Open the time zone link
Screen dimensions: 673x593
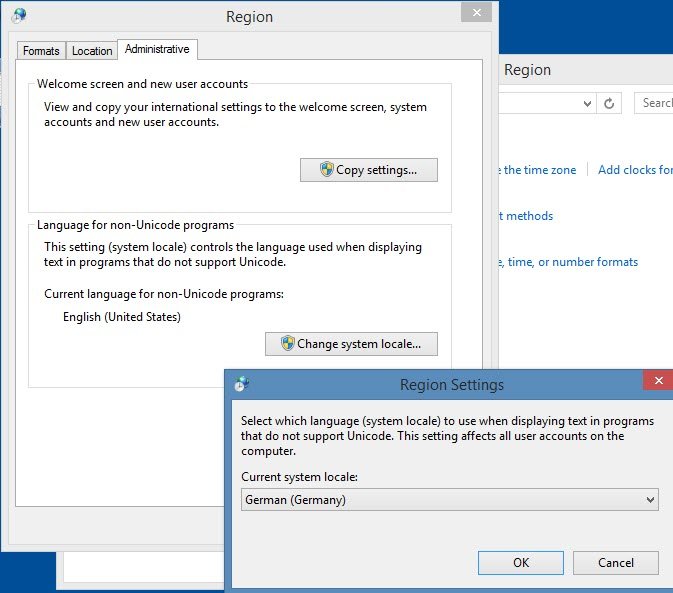[x=537, y=170]
